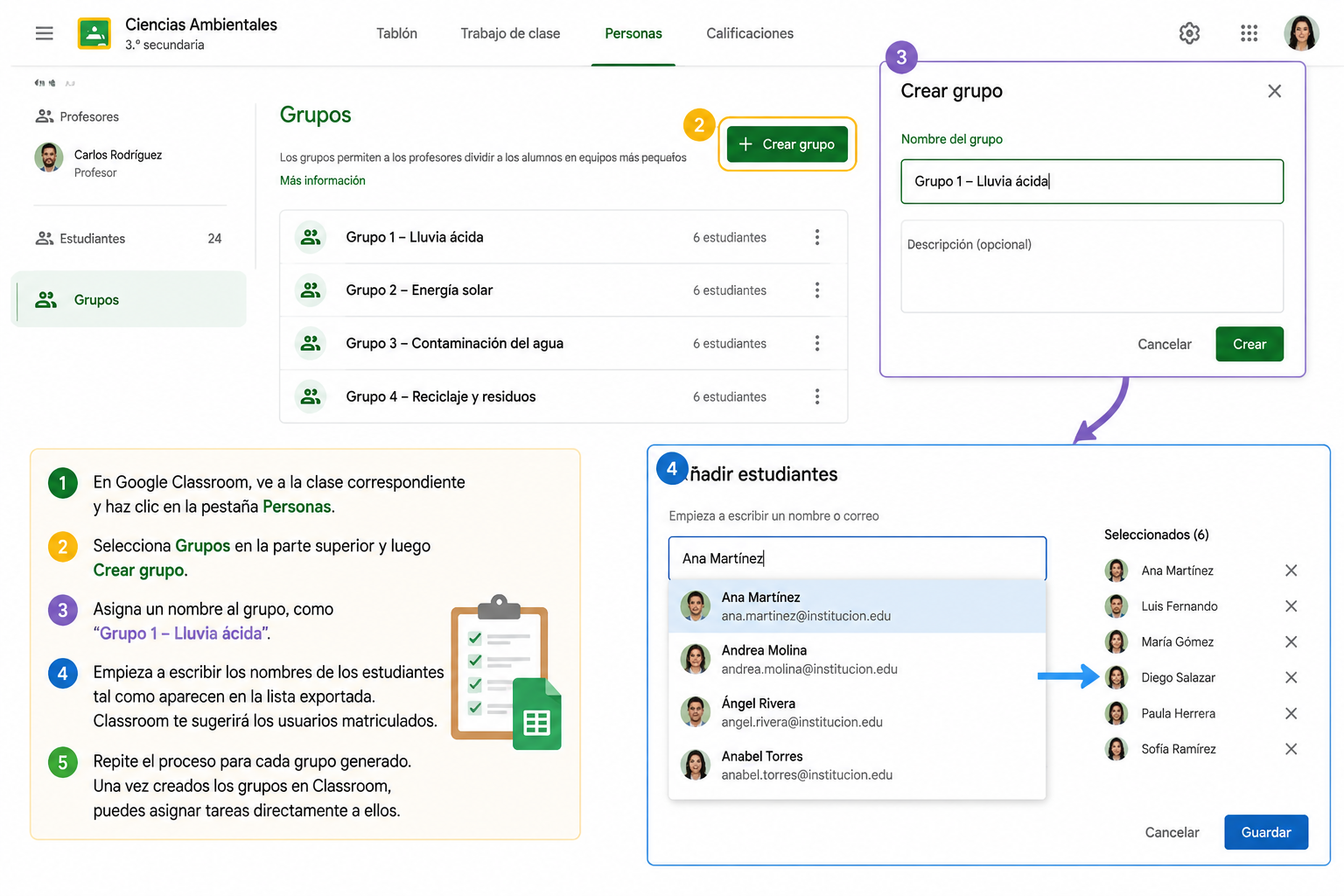The image size is (1344, 896).
Task: Select the Personas tab
Action: [x=633, y=33]
